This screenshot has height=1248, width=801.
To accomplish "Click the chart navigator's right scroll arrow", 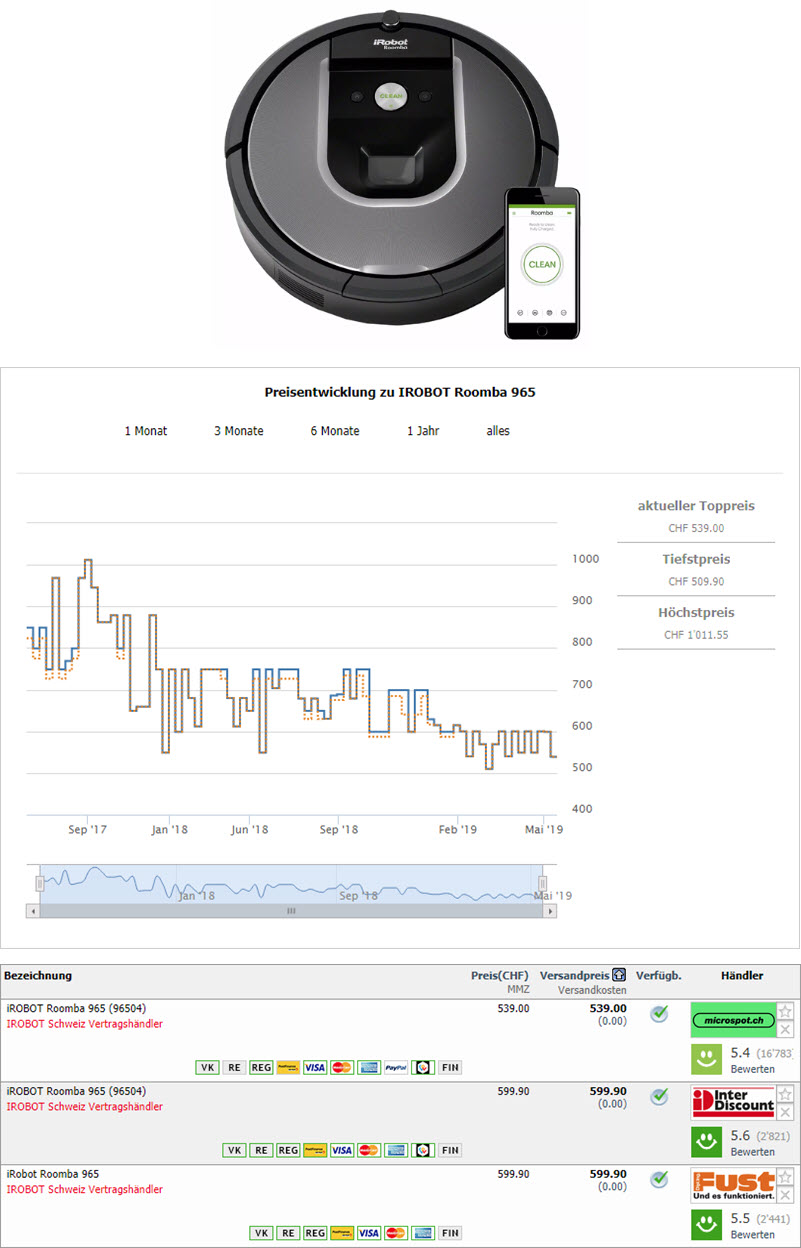I will pos(549,911).
